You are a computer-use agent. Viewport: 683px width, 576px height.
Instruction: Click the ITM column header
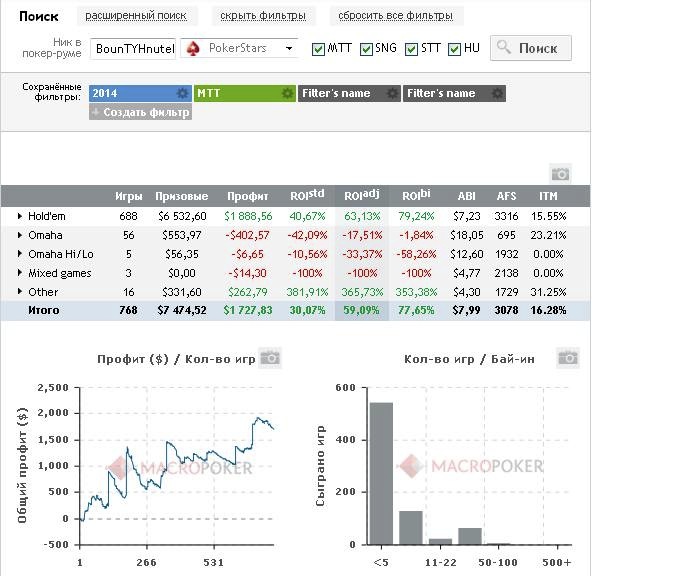coord(548,197)
